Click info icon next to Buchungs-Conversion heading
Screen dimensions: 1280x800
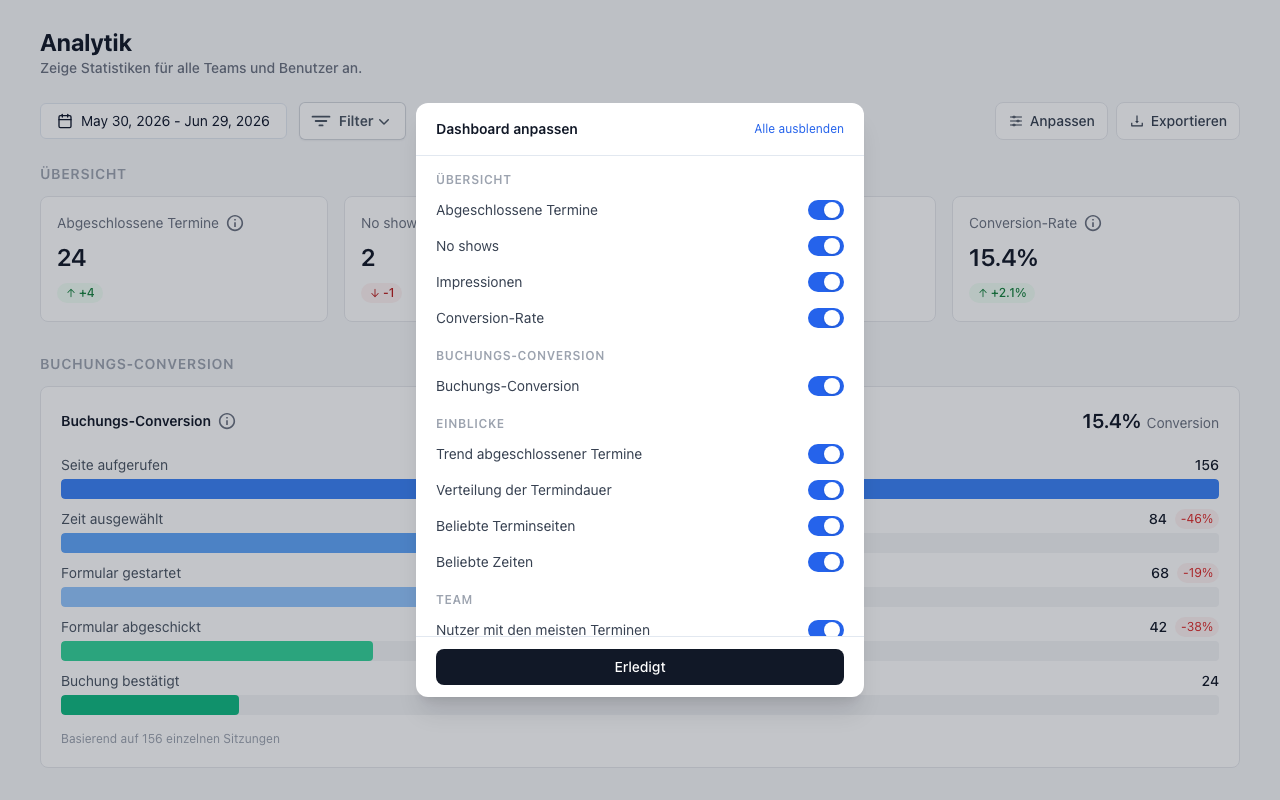click(227, 421)
